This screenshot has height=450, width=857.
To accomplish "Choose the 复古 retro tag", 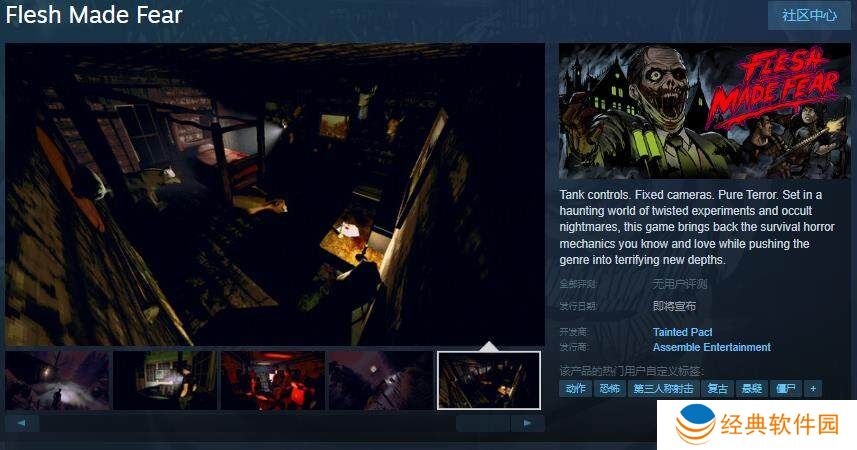I will [717, 388].
